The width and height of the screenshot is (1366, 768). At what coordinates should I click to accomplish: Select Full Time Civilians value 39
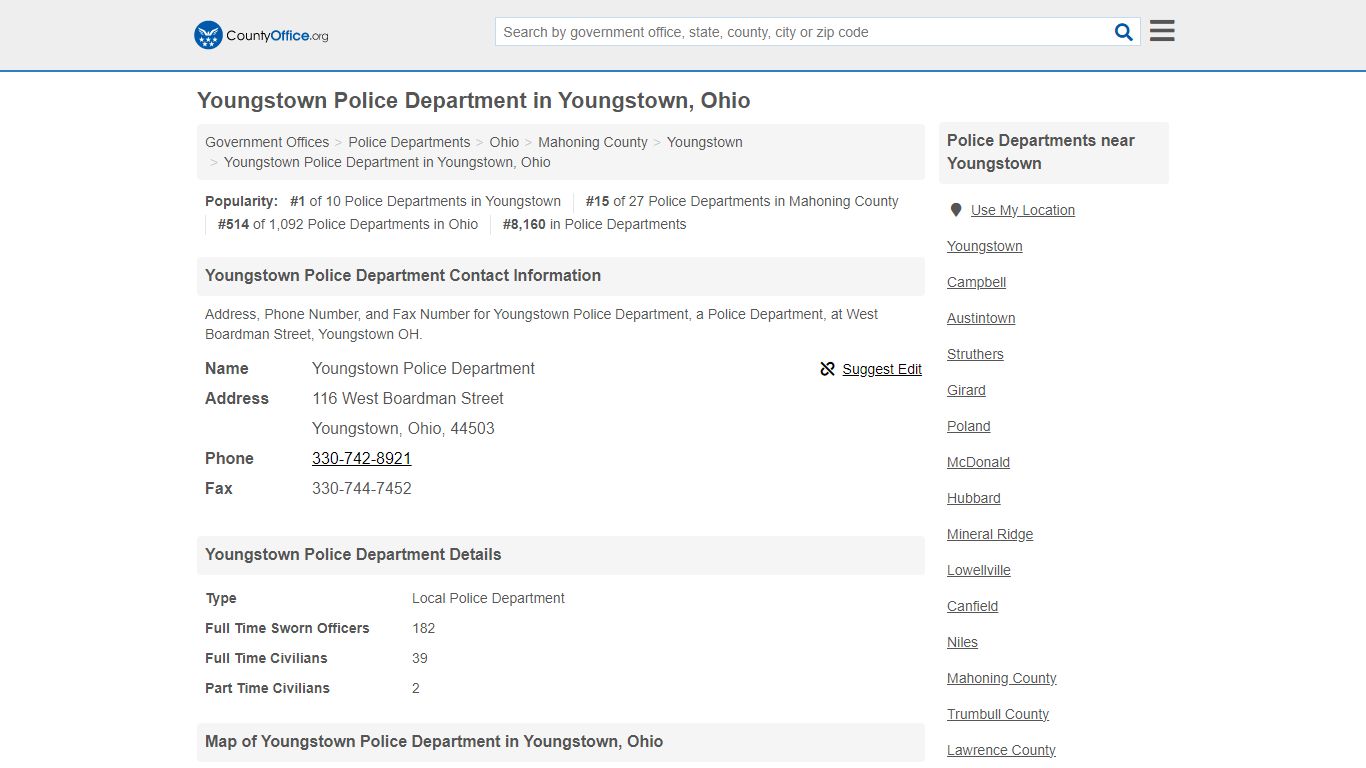(x=420, y=658)
